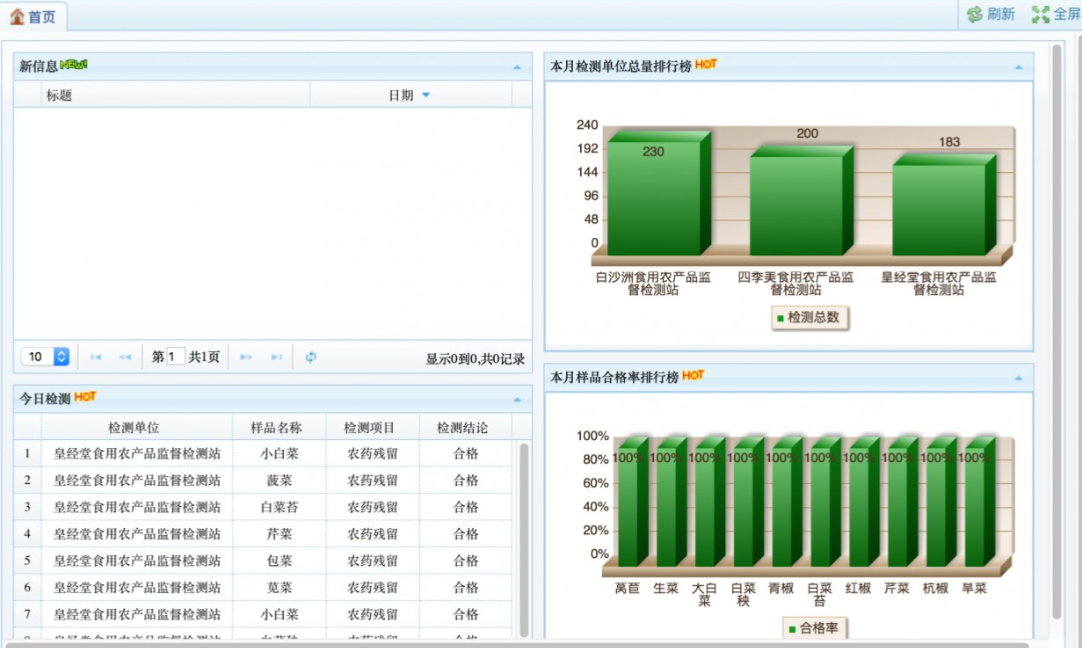Screen dimensions: 1082x648
Task: Collapse the 本月样品合格率排行榜 panel
Action: point(1019,378)
